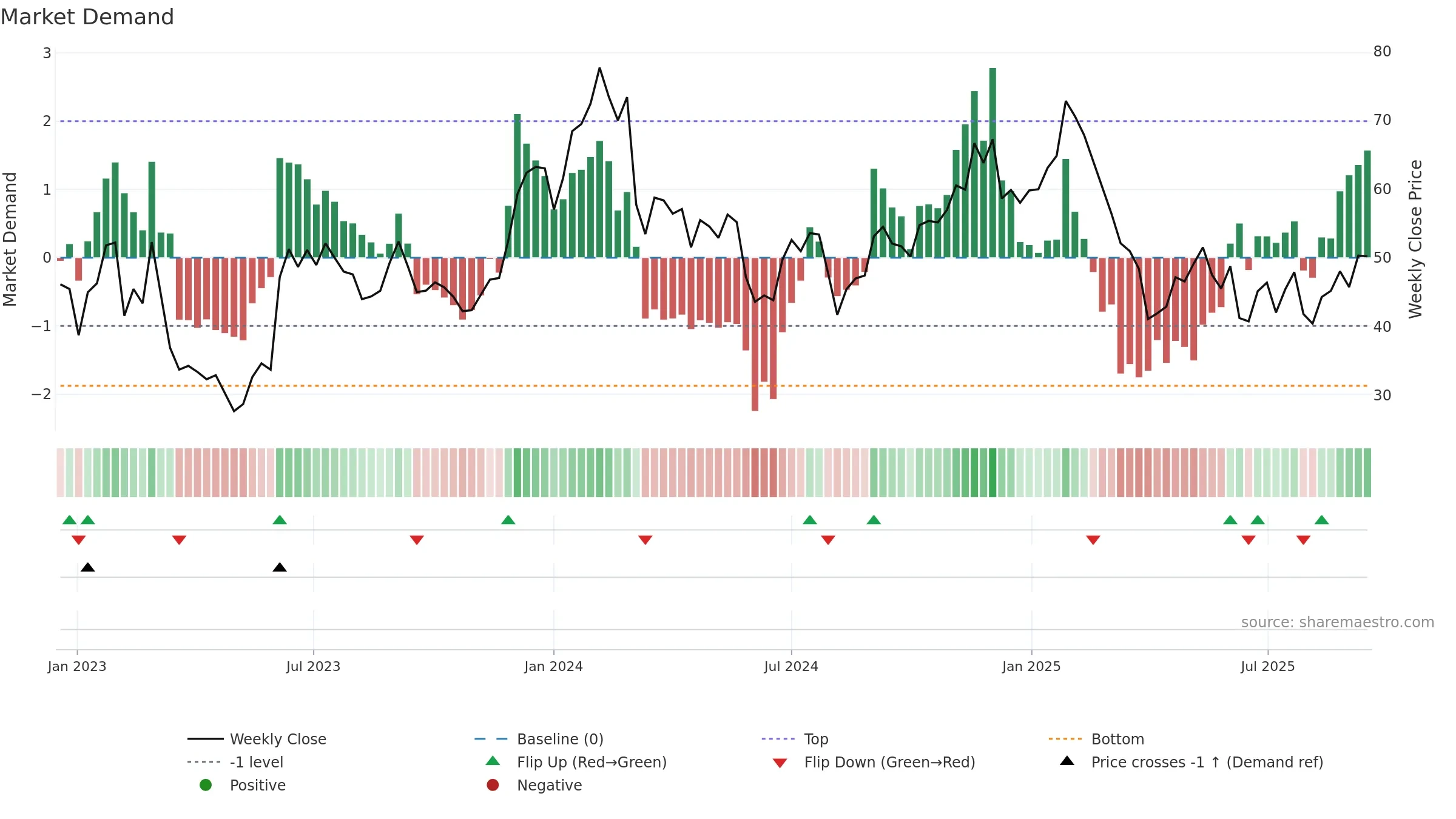Click the Market Demand chart title
The height and width of the screenshot is (819, 1456).
tap(87, 17)
